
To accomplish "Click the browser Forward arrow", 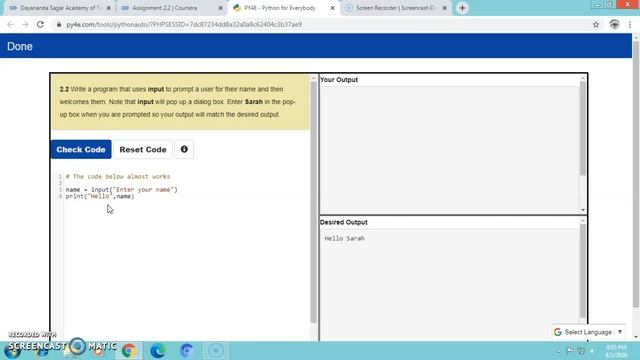I will 25,24.
